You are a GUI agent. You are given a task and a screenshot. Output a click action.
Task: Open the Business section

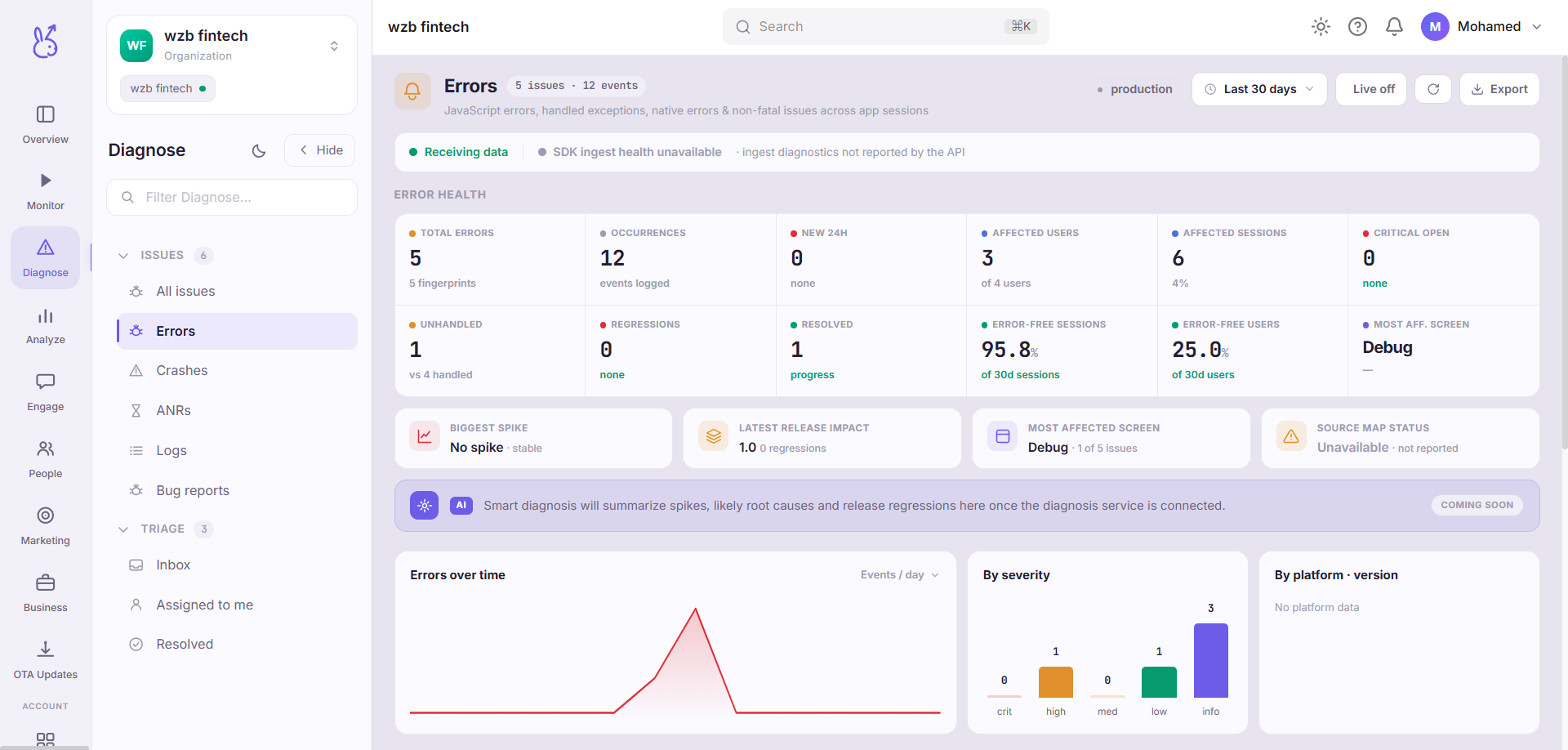(46, 594)
